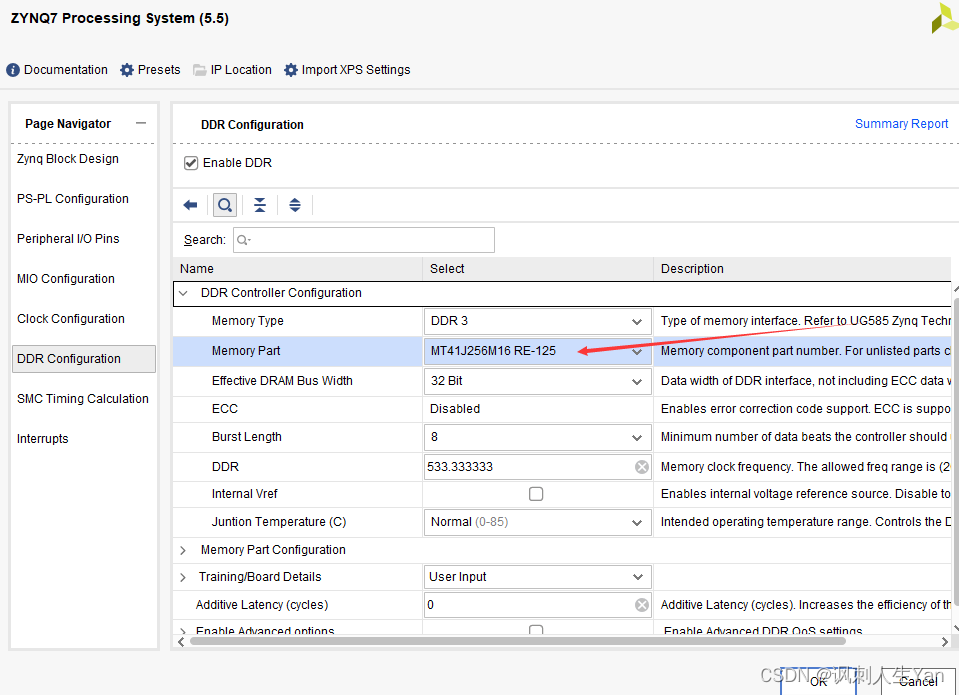959x695 pixels.
Task: Open the Documentation info icon
Action: click(13, 70)
